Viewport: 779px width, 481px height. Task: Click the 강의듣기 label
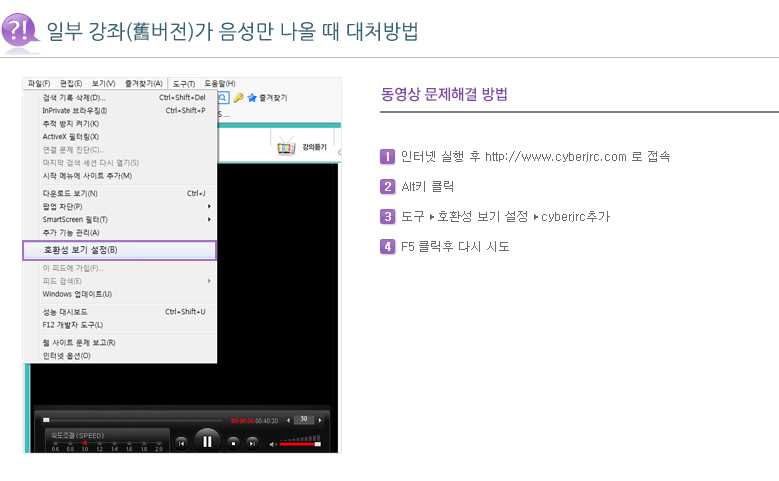[x=314, y=147]
